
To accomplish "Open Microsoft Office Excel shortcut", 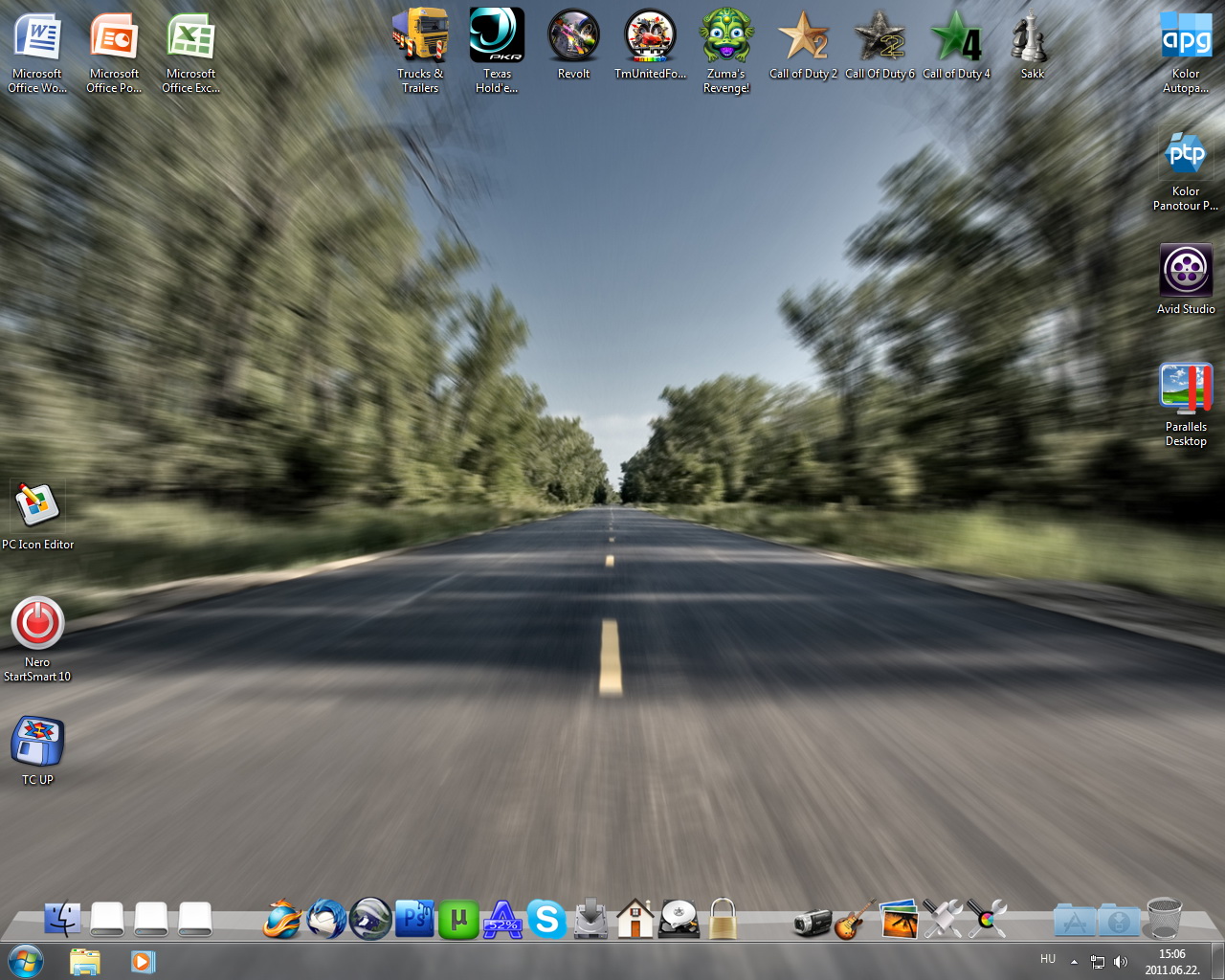I will tap(190, 53).
